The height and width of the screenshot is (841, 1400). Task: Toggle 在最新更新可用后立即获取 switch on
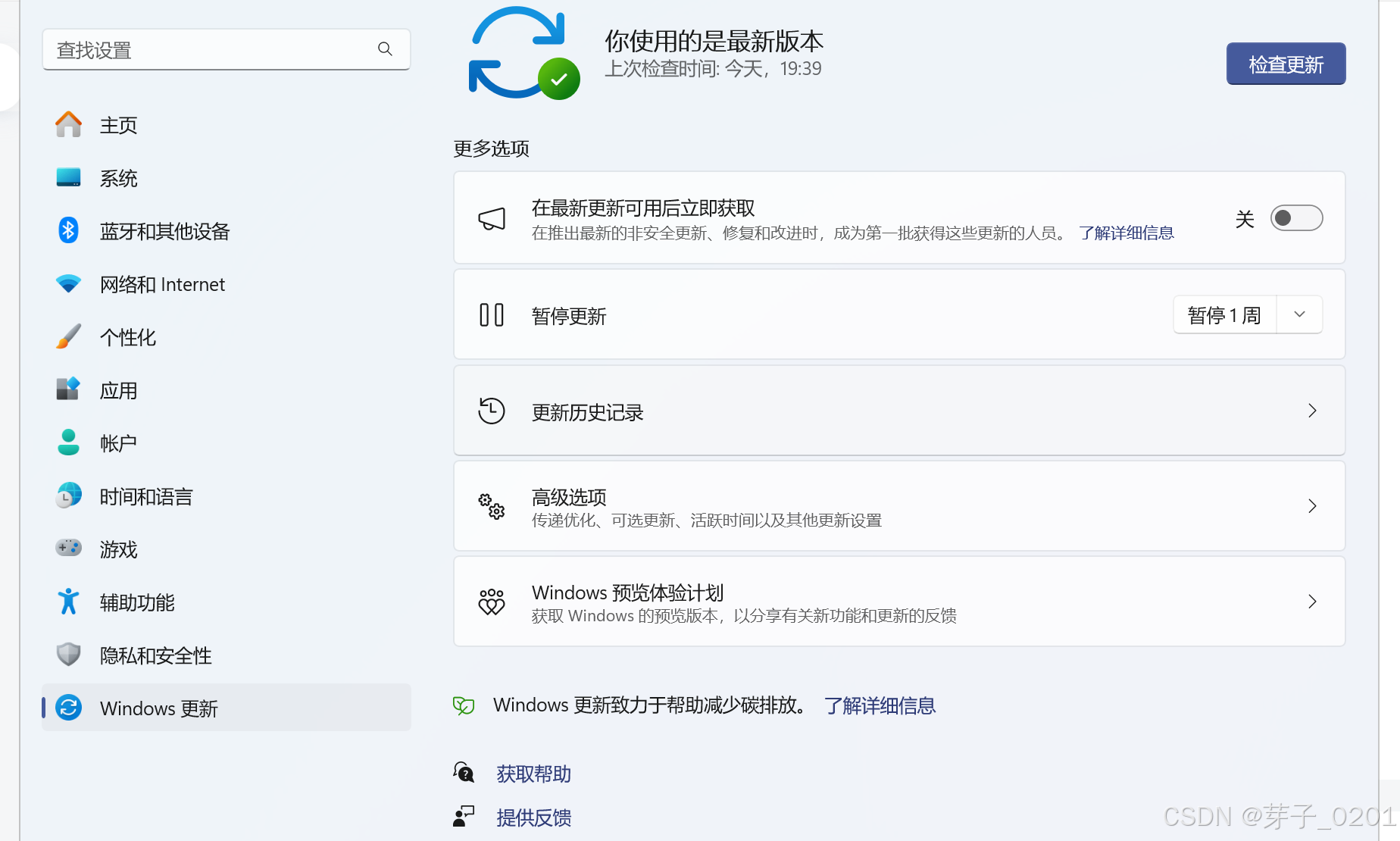tap(1296, 218)
